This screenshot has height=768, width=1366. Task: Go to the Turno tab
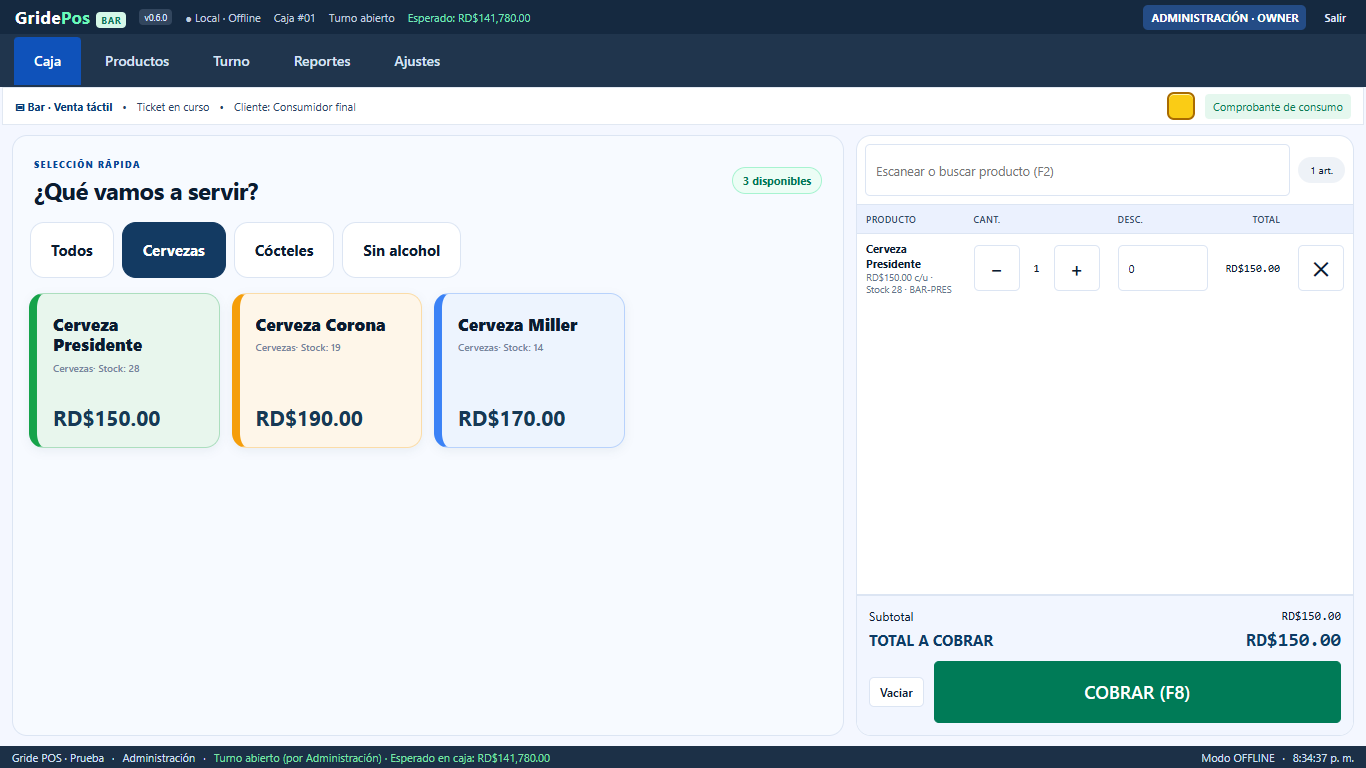[x=231, y=61]
